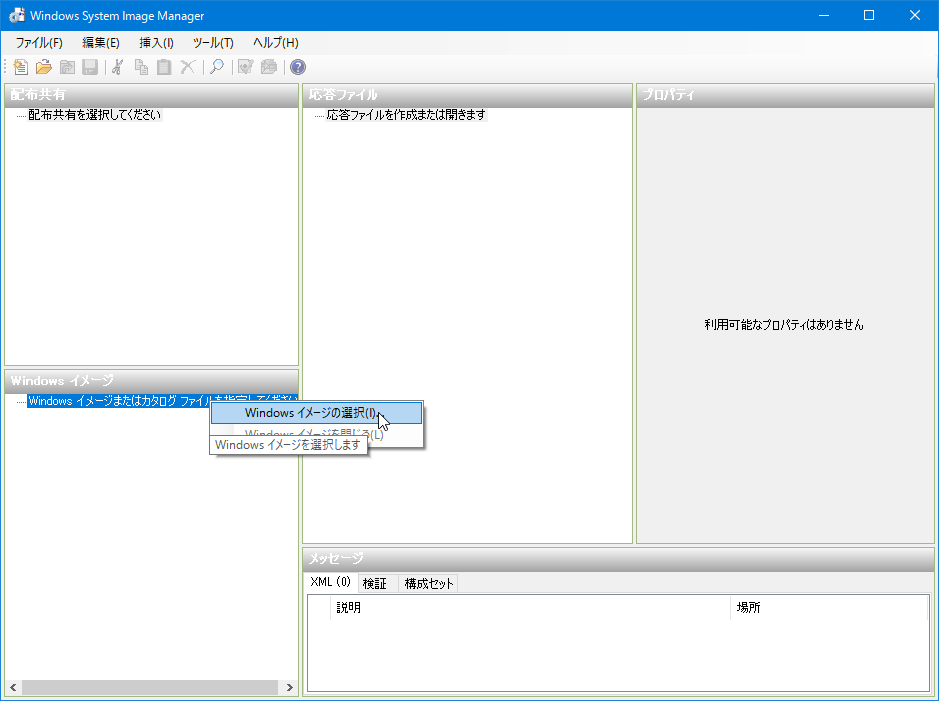Screen dimensions: 939x701
Task: Open the ヘルプ(H) menu
Action: tap(275, 43)
